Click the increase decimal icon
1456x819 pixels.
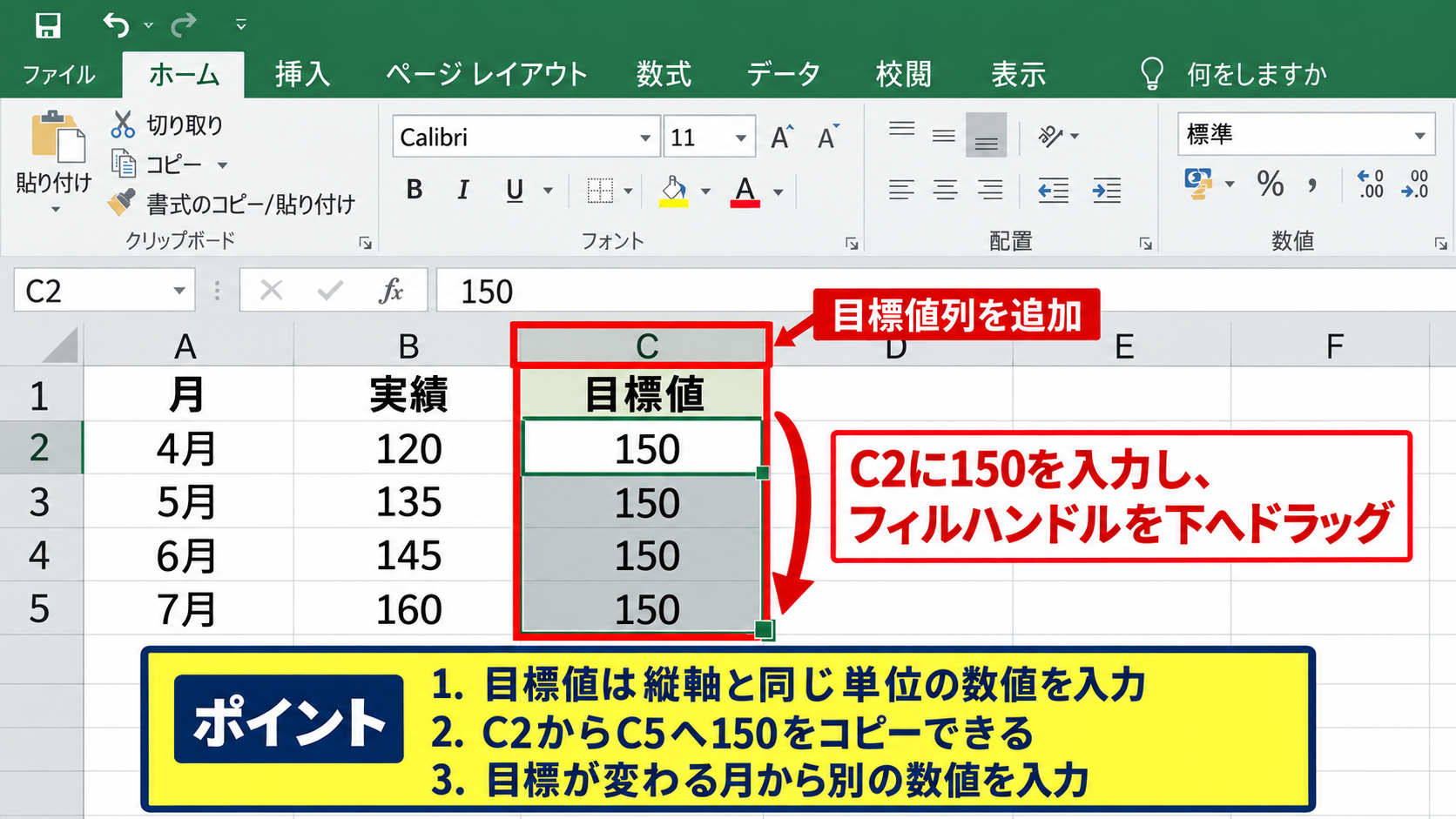(1371, 185)
